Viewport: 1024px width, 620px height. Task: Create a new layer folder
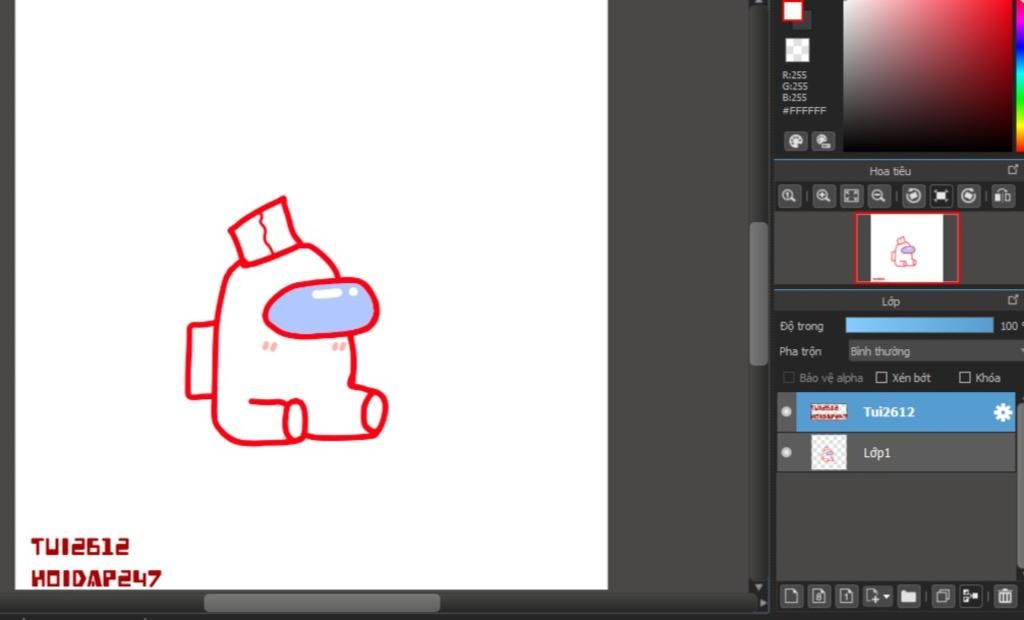(908, 596)
